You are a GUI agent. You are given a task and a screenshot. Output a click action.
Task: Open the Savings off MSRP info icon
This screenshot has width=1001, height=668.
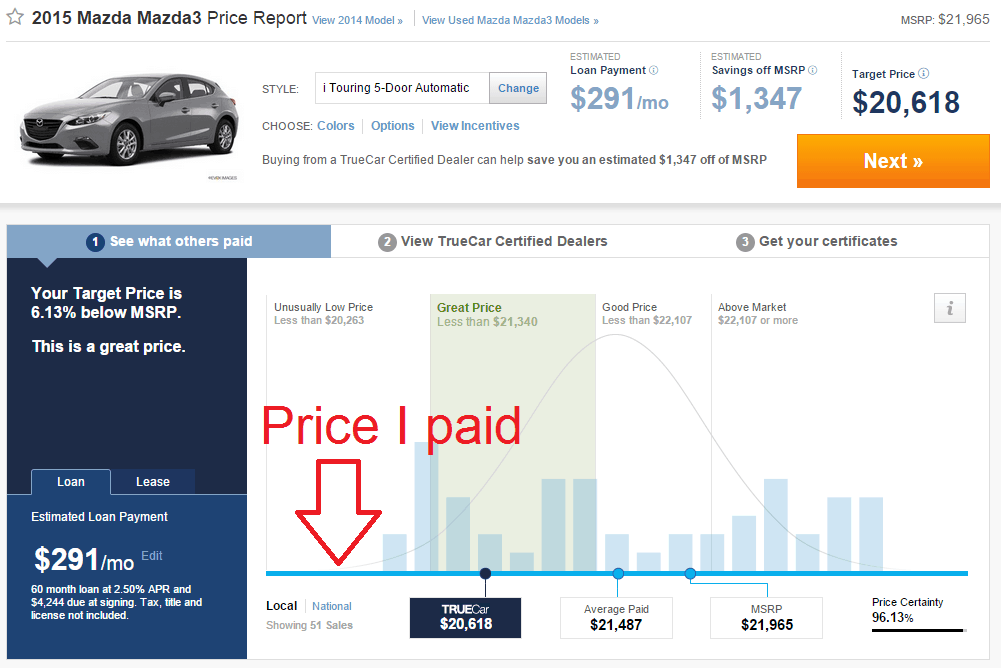coord(813,70)
